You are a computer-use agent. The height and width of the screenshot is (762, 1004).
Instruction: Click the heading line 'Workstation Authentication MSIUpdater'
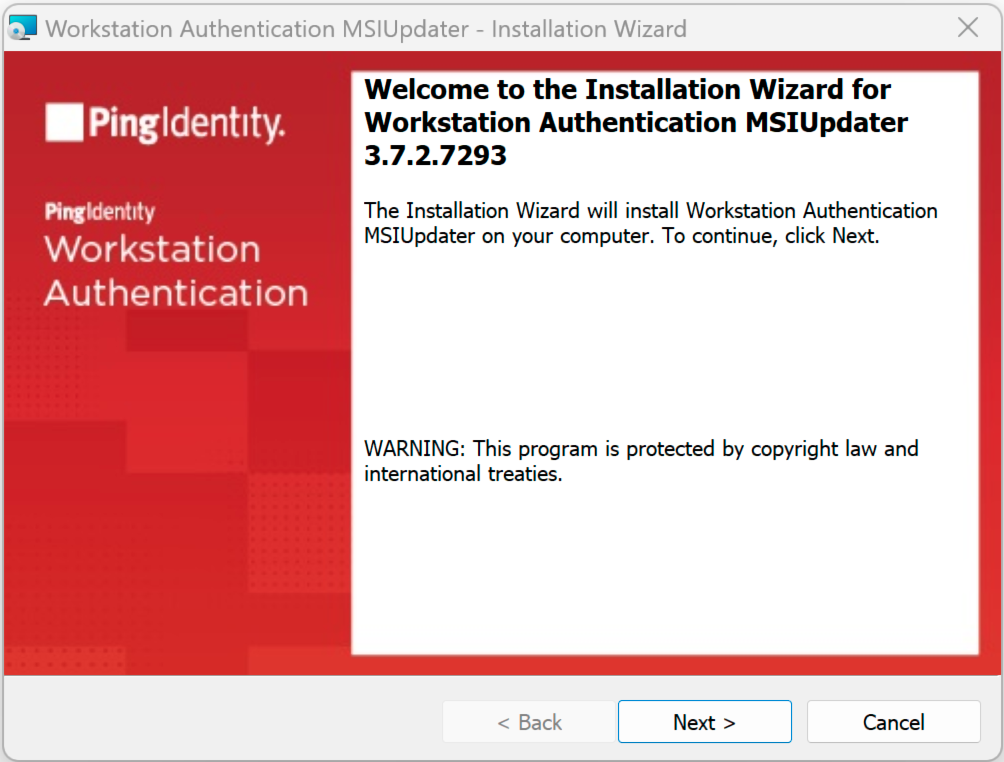(x=636, y=122)
